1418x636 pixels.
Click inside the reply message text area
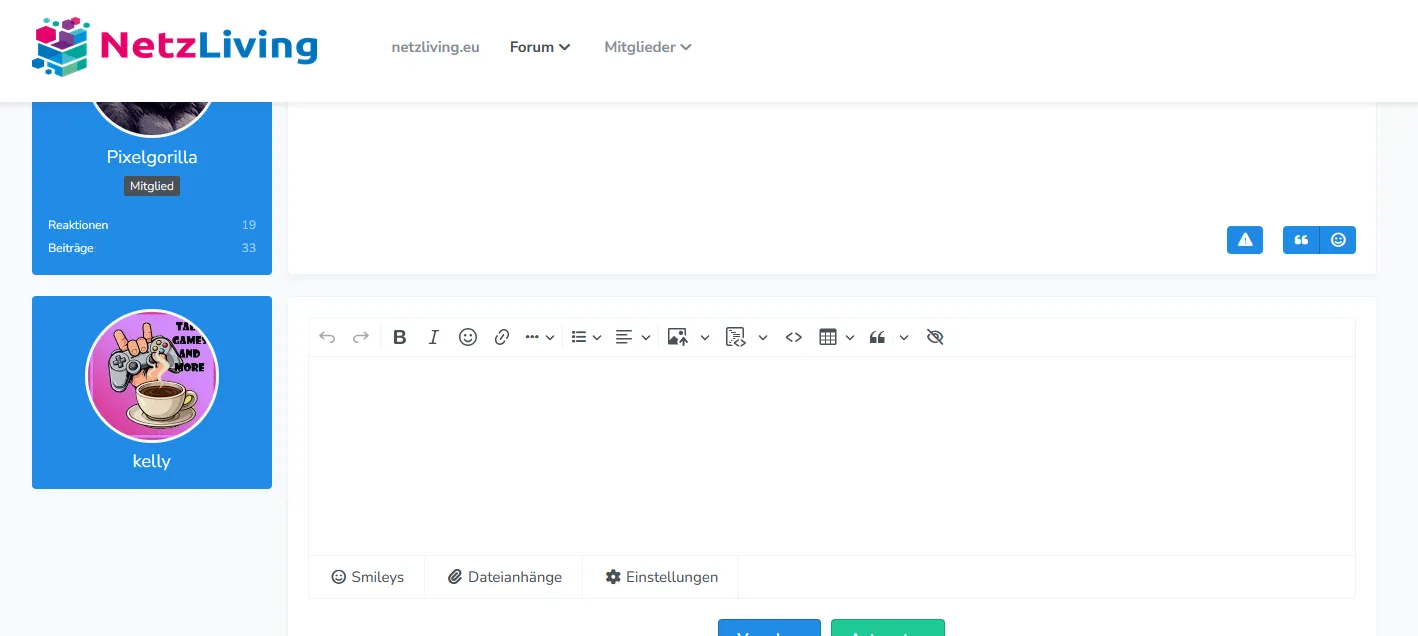coord(831,455)
